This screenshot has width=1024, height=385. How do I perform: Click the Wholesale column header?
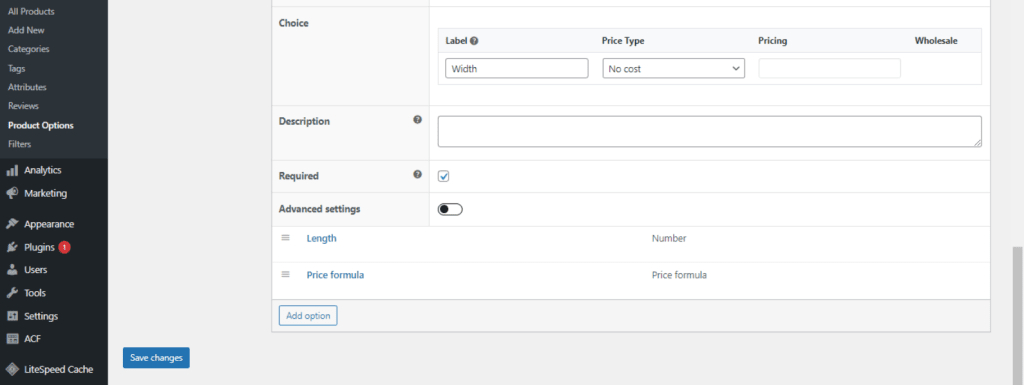(x=936, y=40)
